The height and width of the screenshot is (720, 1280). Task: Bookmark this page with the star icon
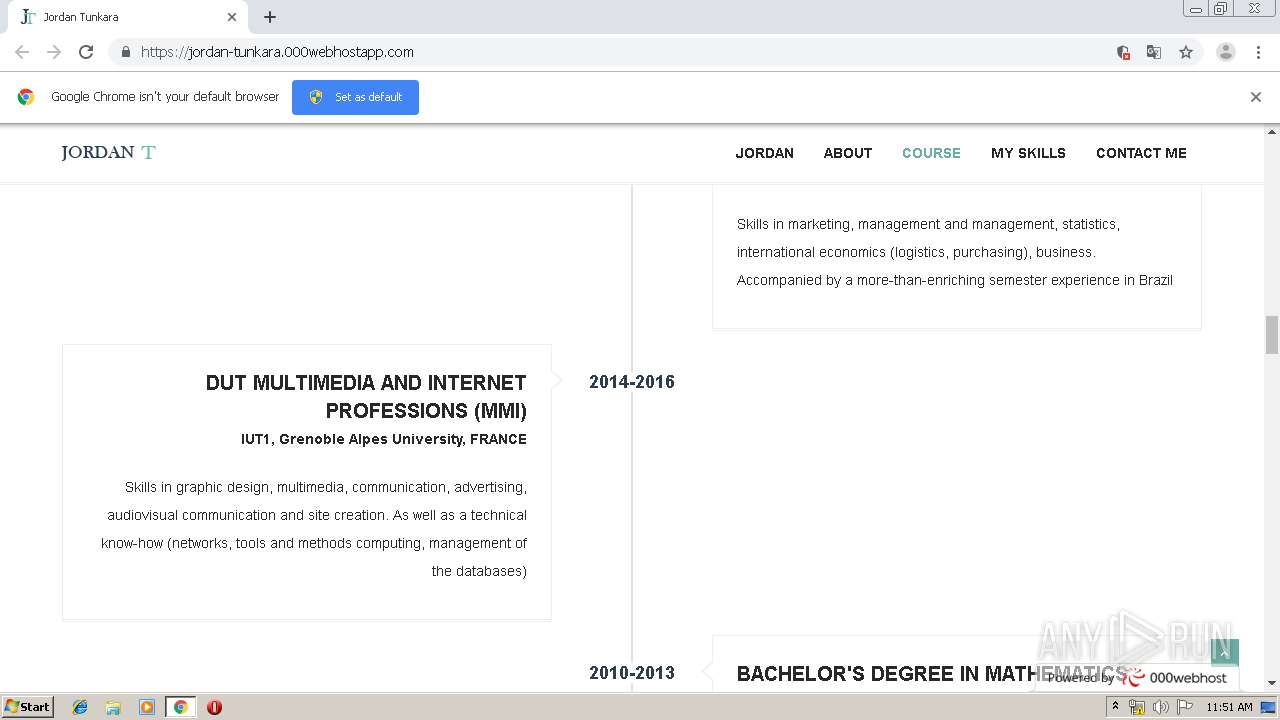[x=1186, y=52]
